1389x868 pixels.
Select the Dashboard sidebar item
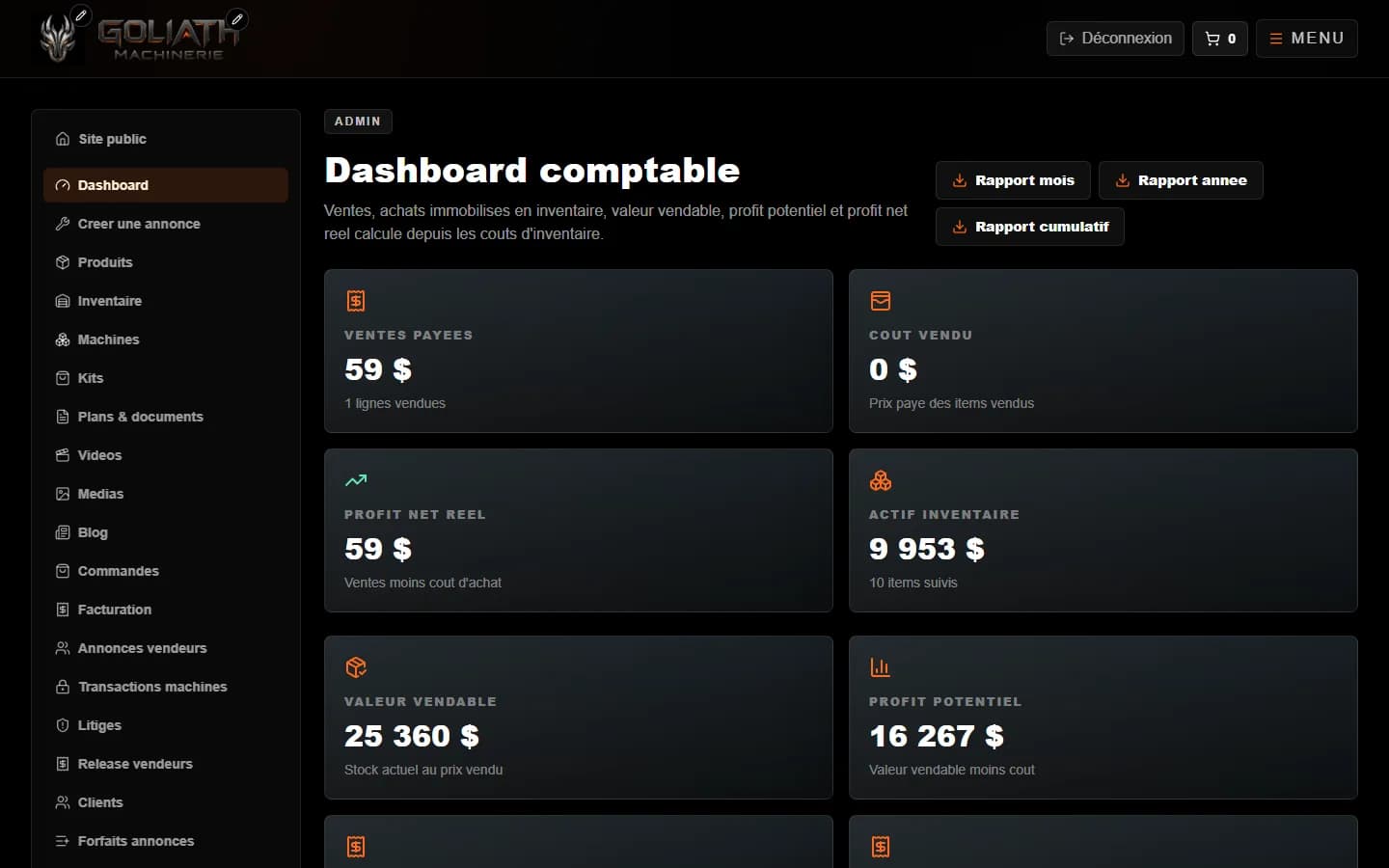166,185
